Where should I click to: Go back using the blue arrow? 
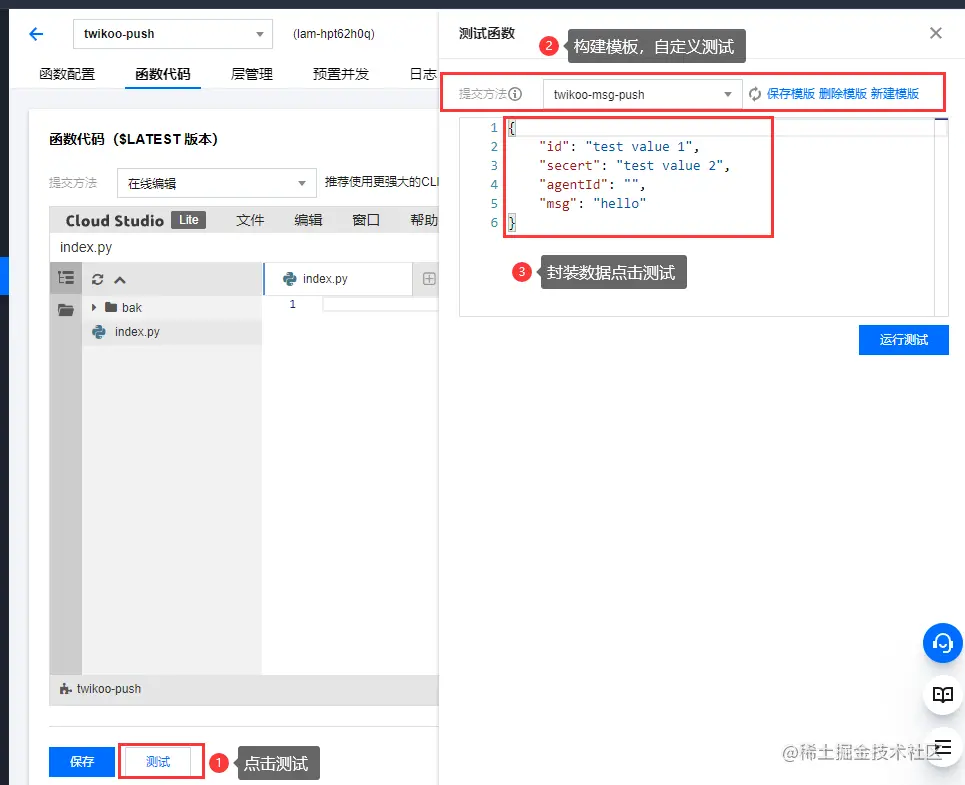coord(36,34)
